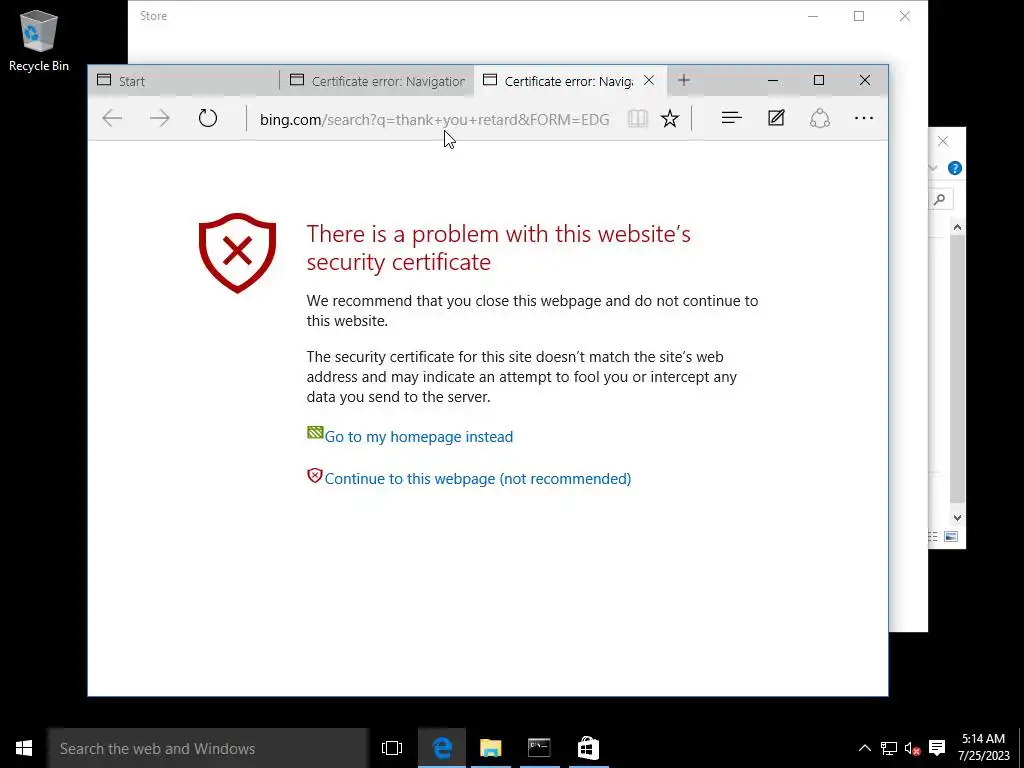
Task: Switch to large icons view in background window
Action: 951,537
